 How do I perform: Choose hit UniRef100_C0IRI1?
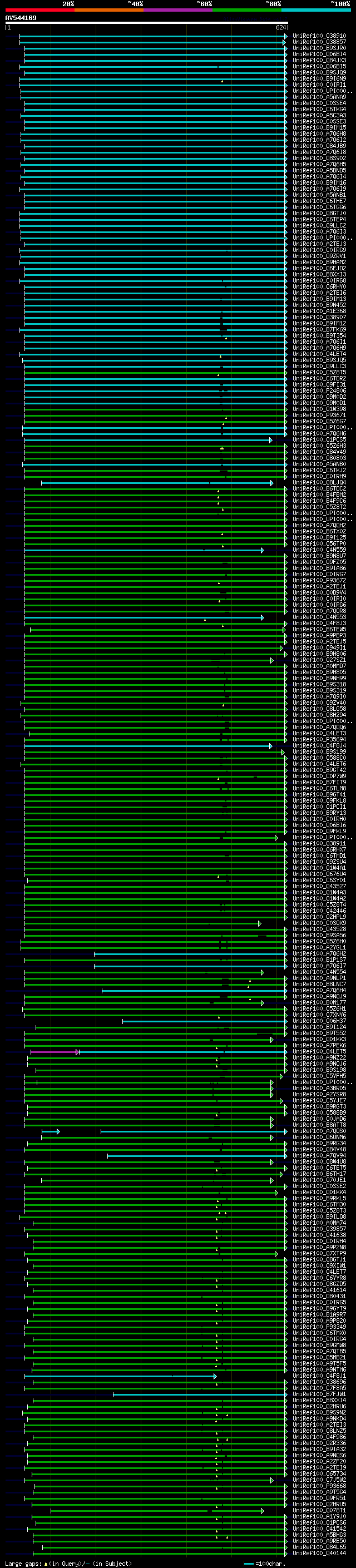[319, 85]
